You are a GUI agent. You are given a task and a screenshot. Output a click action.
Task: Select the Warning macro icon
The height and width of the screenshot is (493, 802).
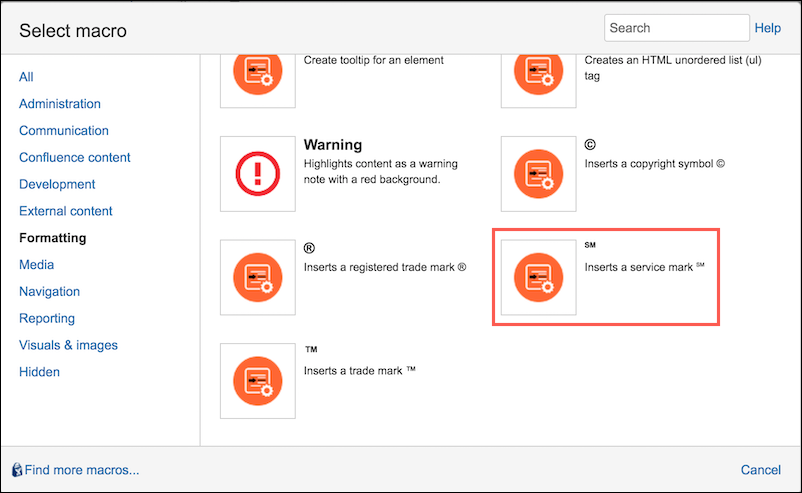point(258,174)
